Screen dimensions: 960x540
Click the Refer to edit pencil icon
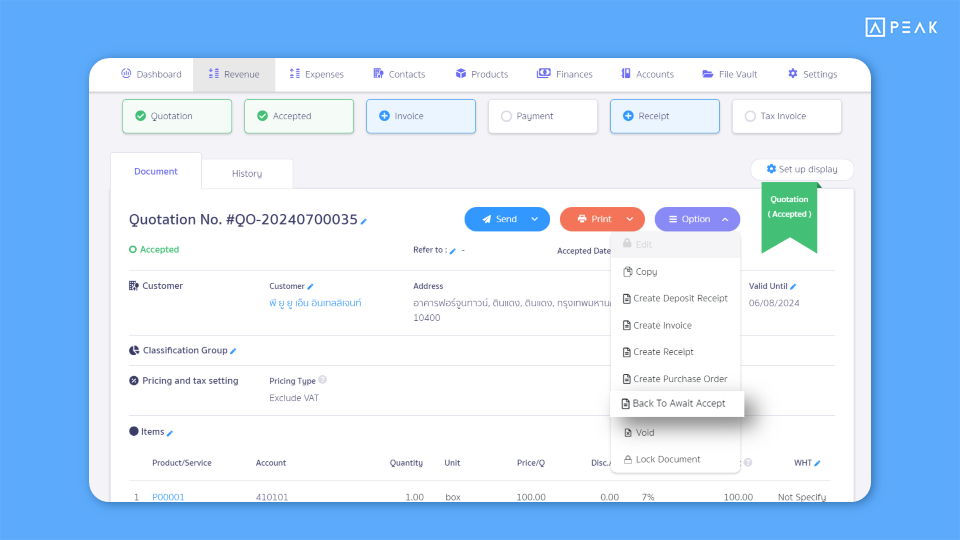click(x=452, y=251)
